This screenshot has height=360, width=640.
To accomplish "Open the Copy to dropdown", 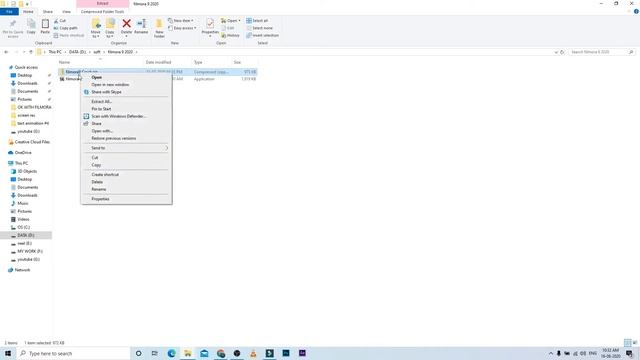I will [110, 34].
